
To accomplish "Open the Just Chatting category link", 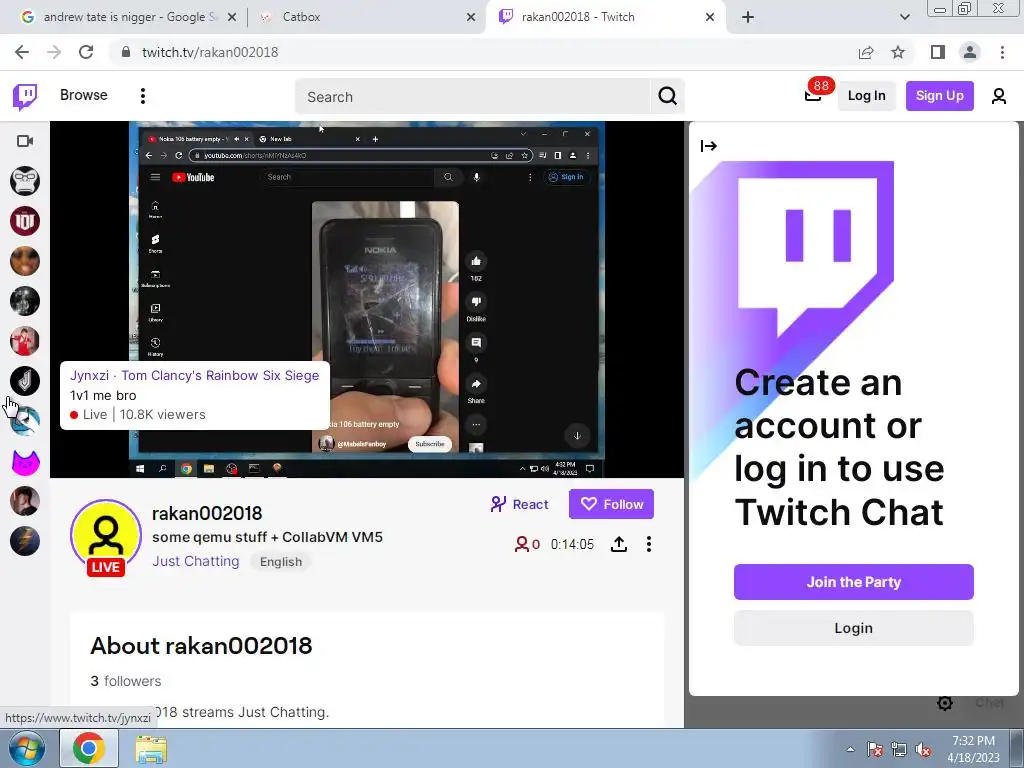I will [x=196, y=562].
